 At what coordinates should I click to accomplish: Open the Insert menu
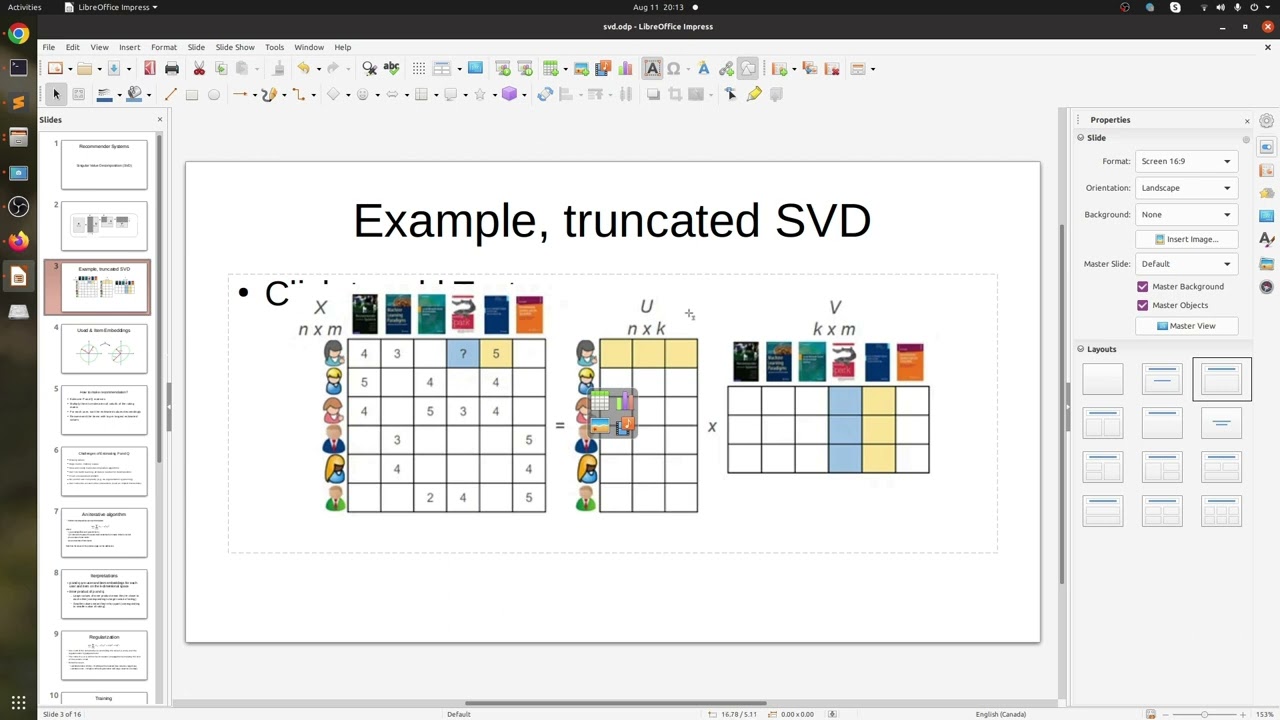point(130,47)
